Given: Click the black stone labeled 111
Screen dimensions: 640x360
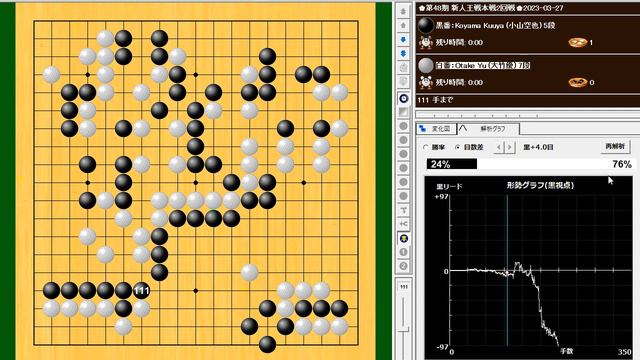Looking at the screenshot, I should [x=141, y=291].
